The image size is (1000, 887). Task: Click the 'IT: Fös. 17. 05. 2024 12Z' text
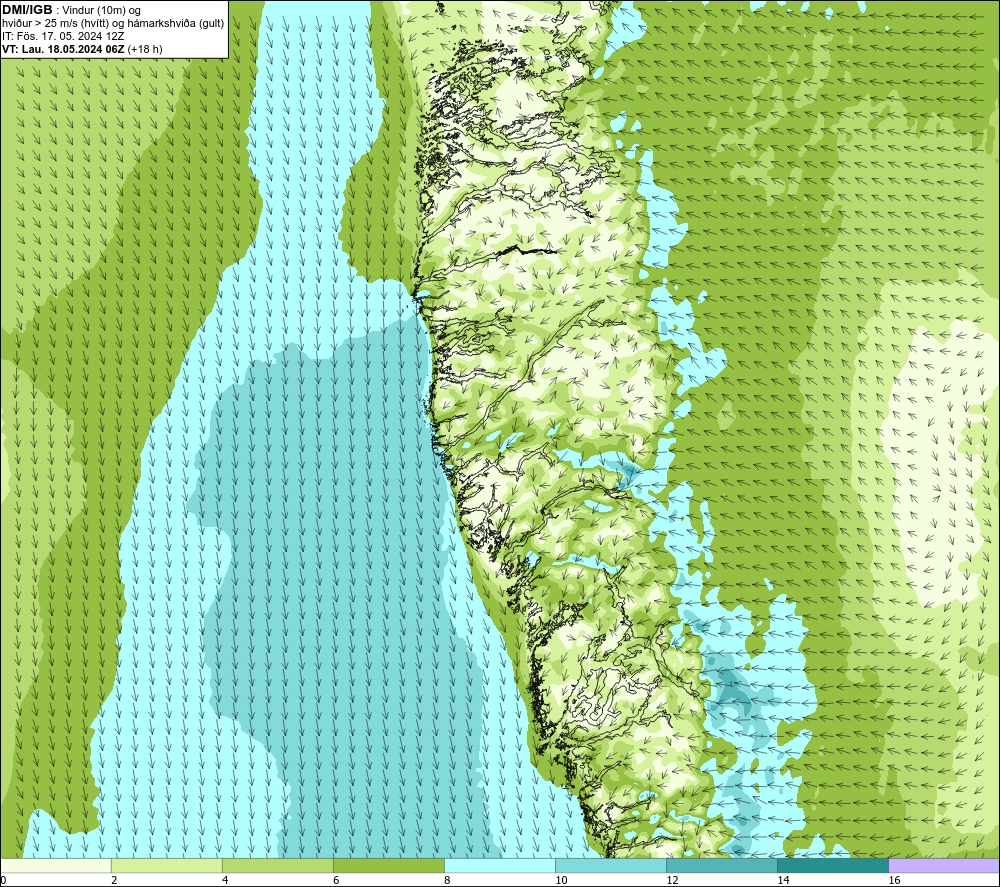63,36
